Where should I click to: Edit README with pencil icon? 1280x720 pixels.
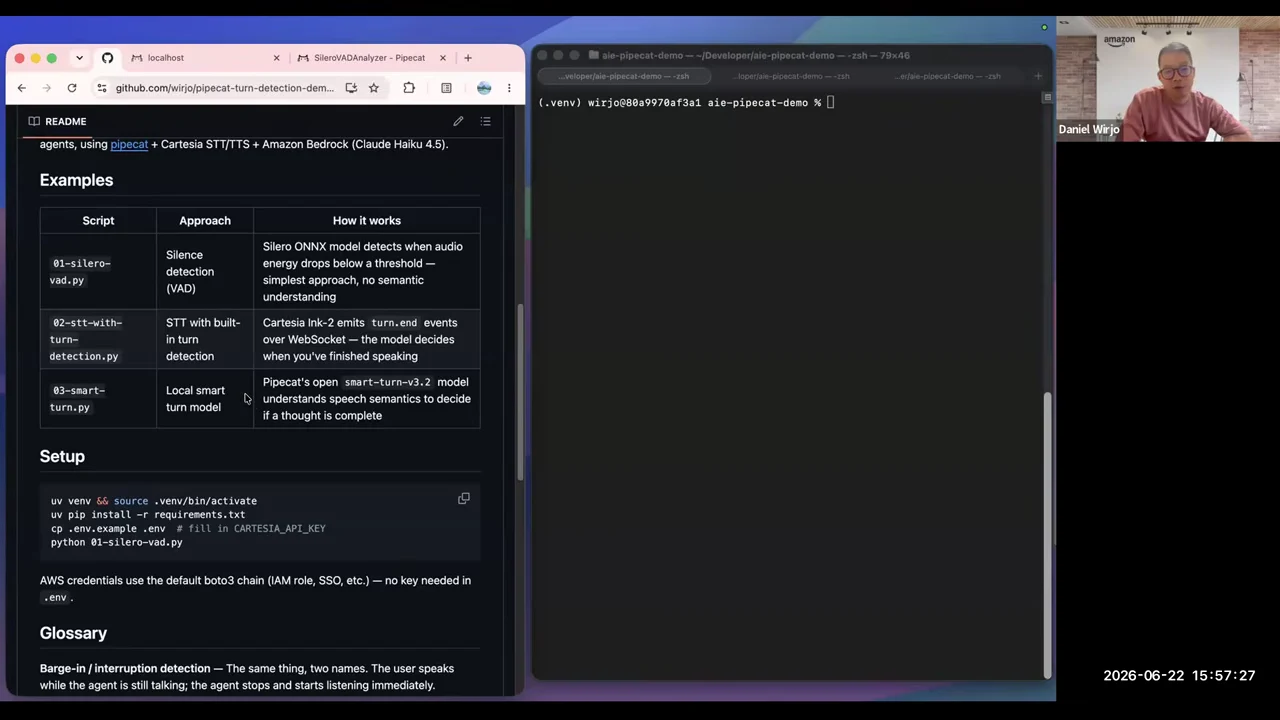[458, 121]
